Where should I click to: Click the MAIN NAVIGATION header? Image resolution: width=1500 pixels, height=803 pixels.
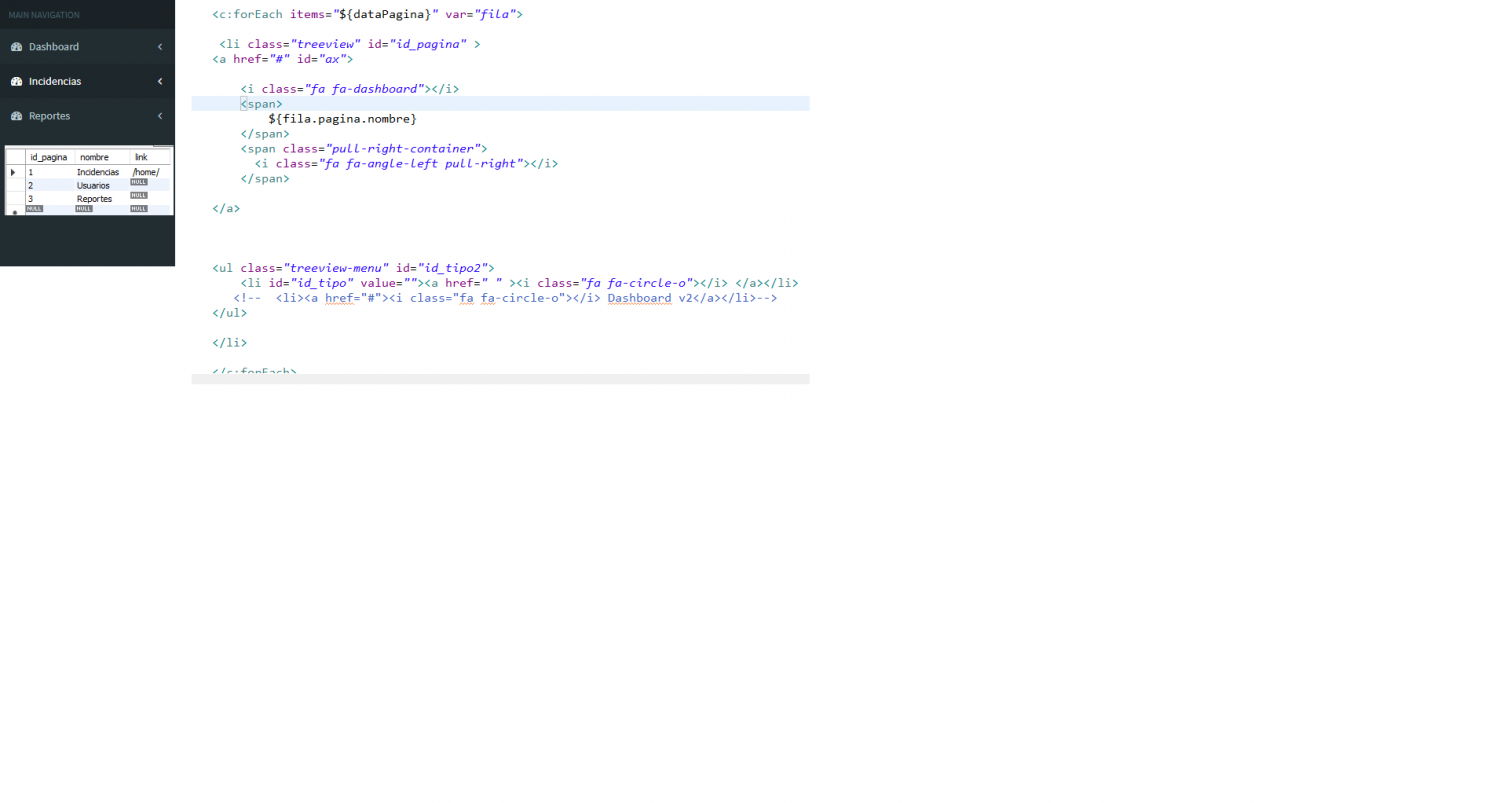point(44,15)
